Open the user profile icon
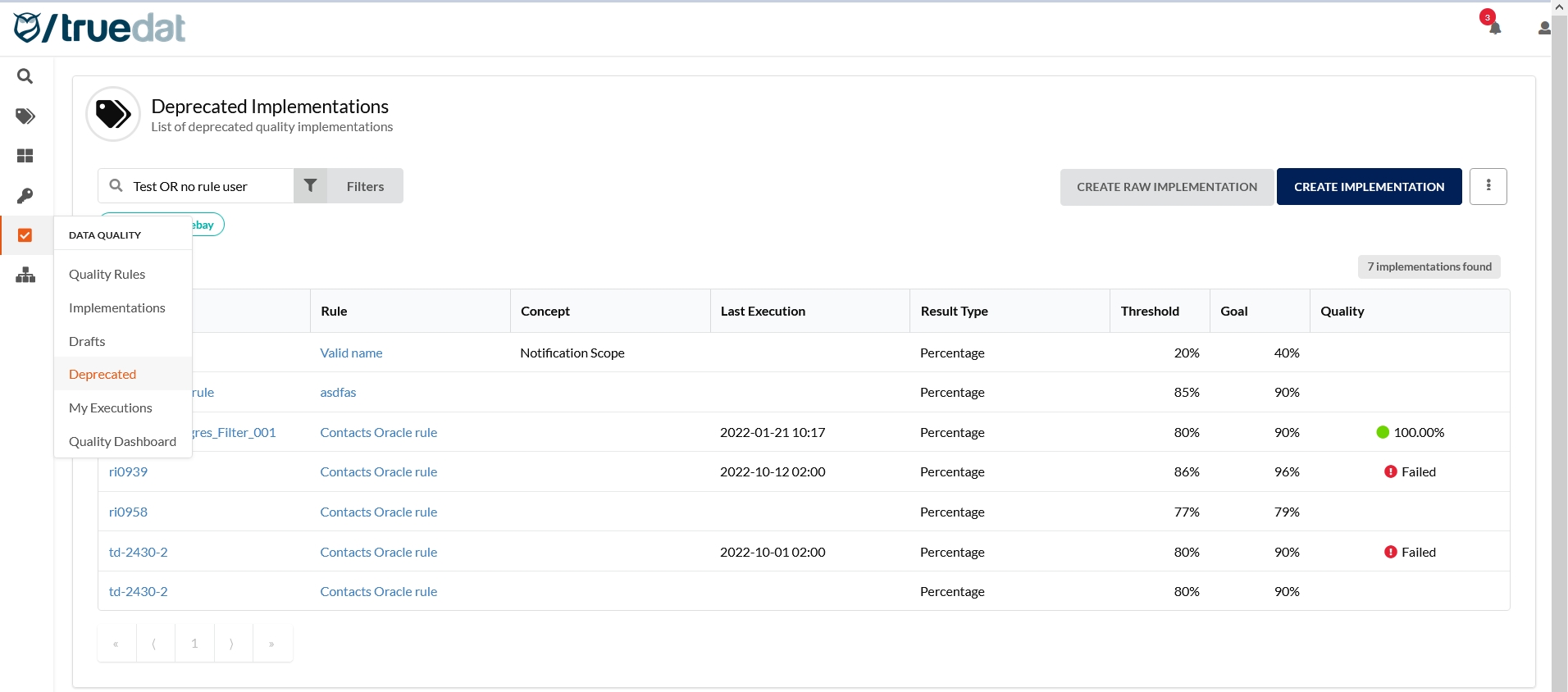 pos(1543,28)
